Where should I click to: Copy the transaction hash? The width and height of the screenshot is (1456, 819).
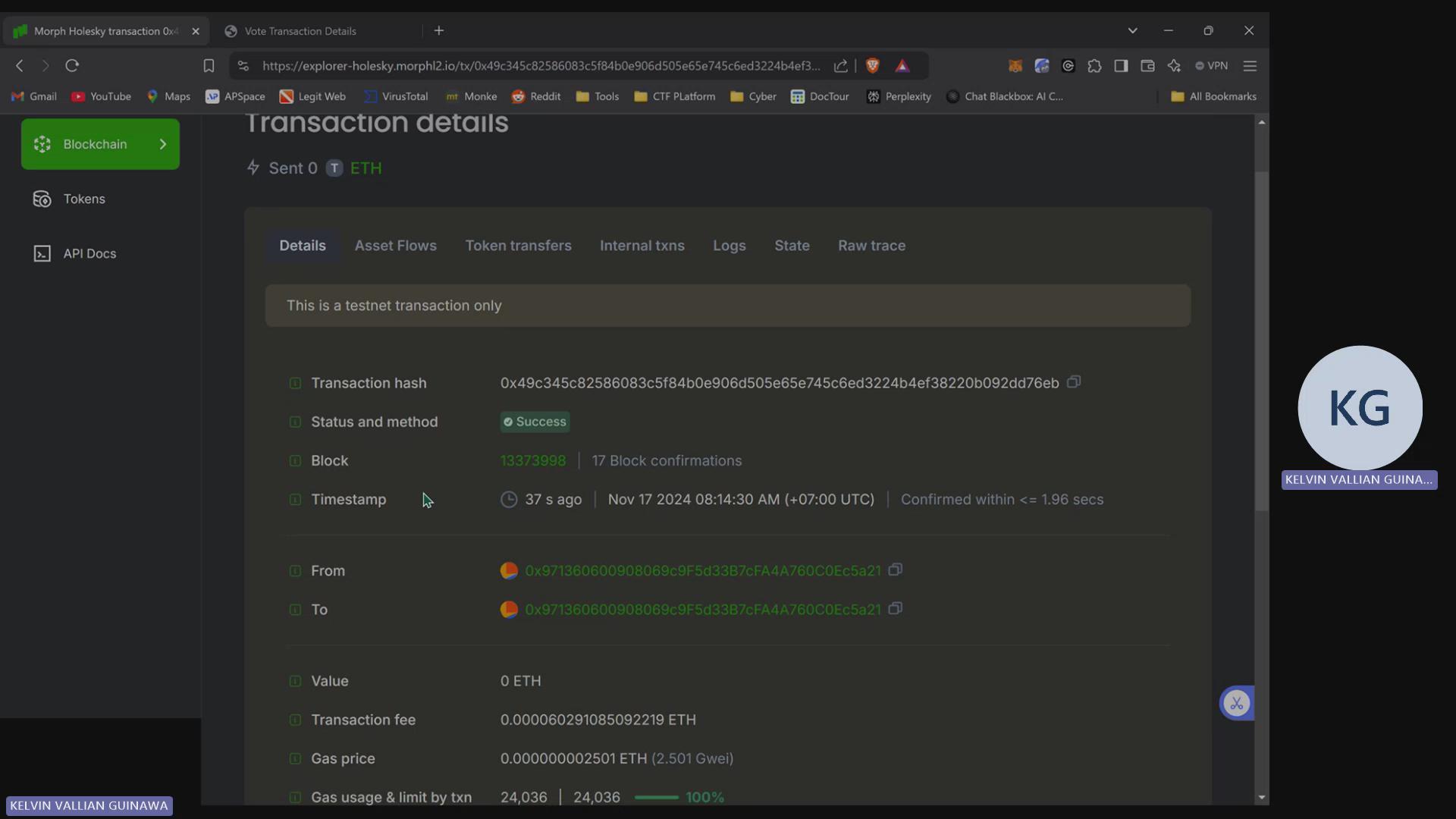pos(1074,382)
